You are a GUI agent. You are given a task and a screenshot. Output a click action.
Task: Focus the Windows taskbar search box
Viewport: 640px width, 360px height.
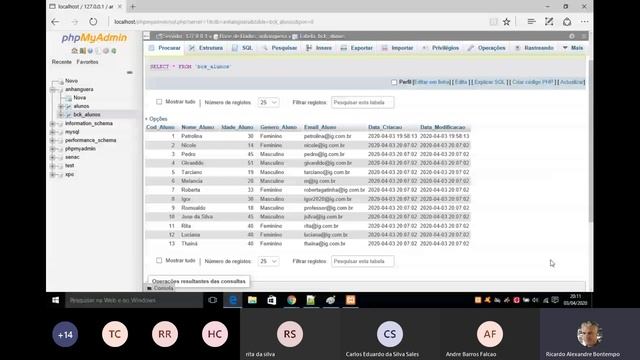134,300
